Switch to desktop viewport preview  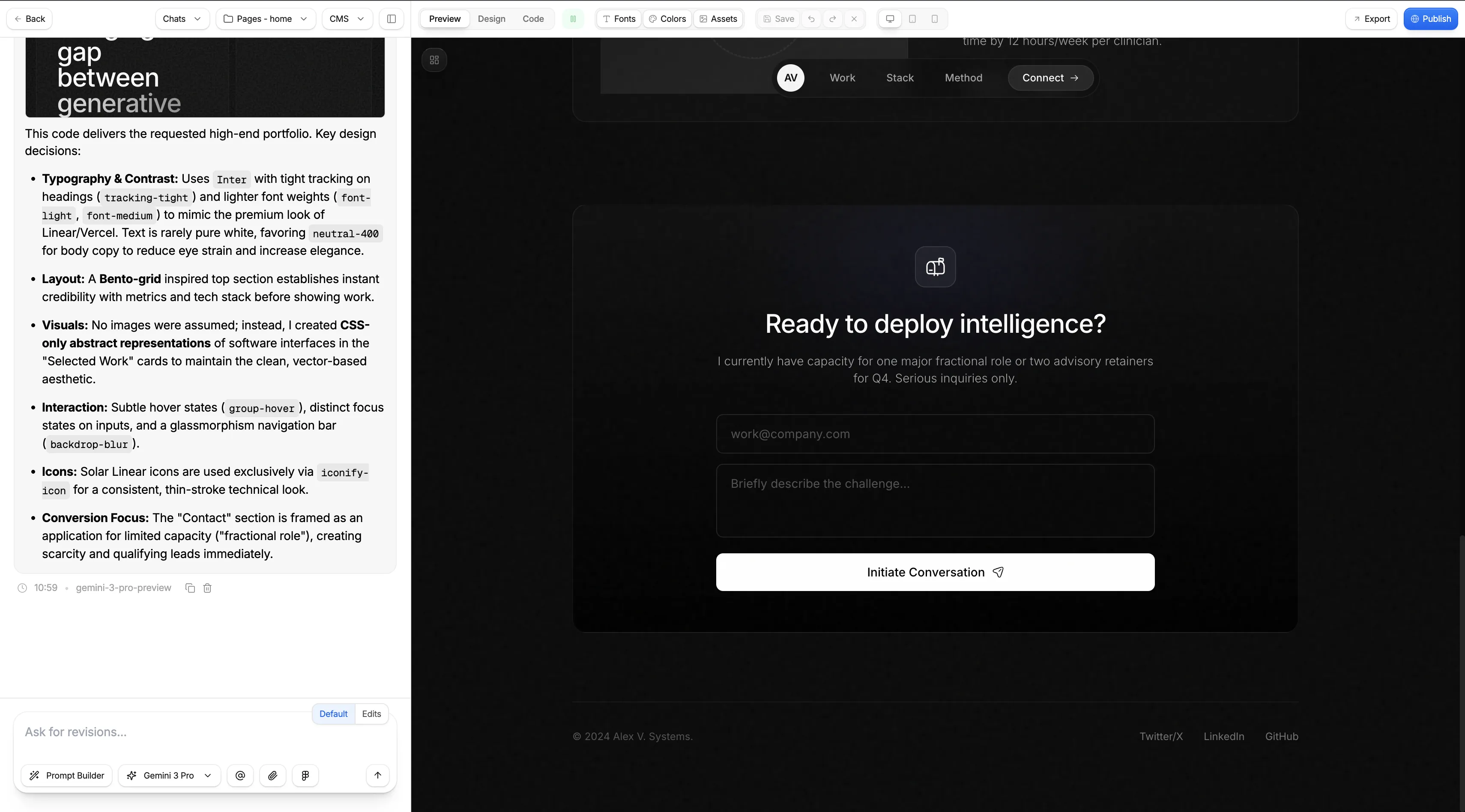890,19
